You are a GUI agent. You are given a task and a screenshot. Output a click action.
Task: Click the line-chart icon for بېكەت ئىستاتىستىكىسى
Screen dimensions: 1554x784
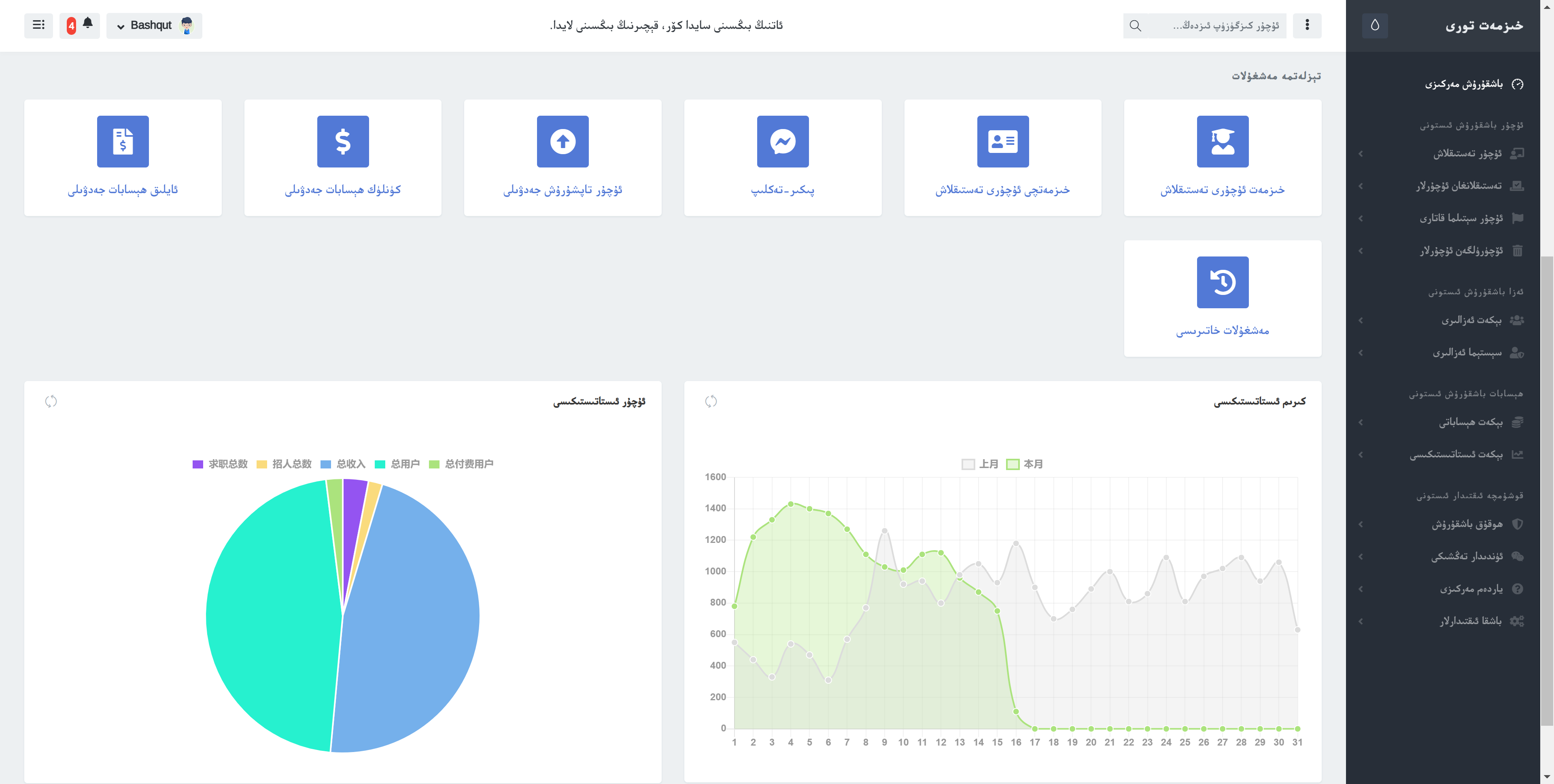(1517, 454)
